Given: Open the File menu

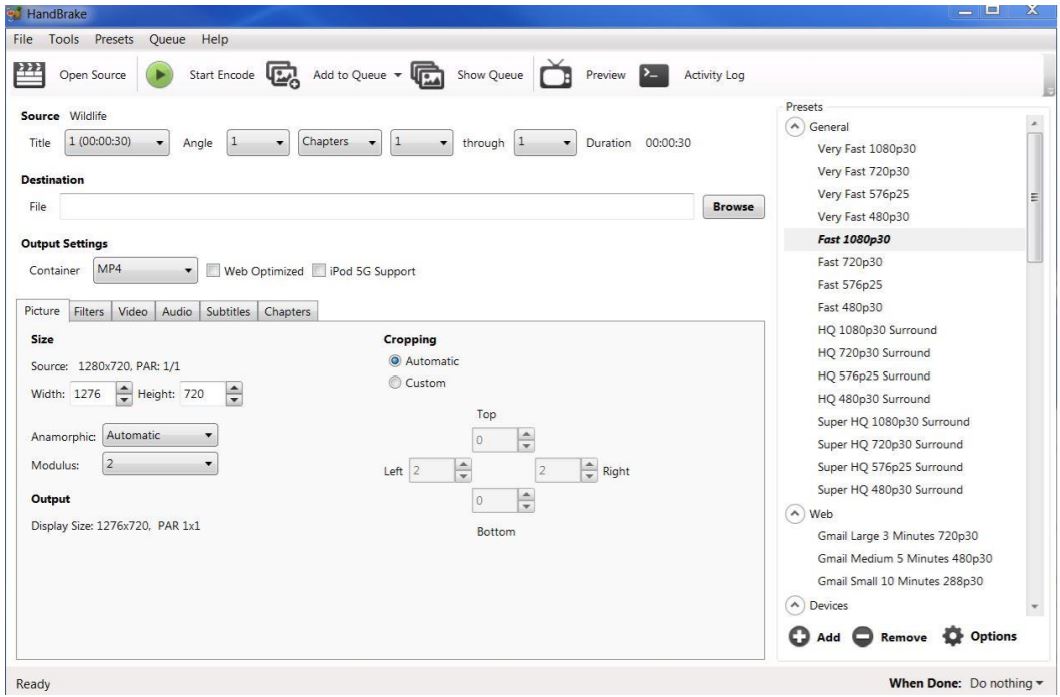Looking at the screenshot, I should click(x=23, y=39).
